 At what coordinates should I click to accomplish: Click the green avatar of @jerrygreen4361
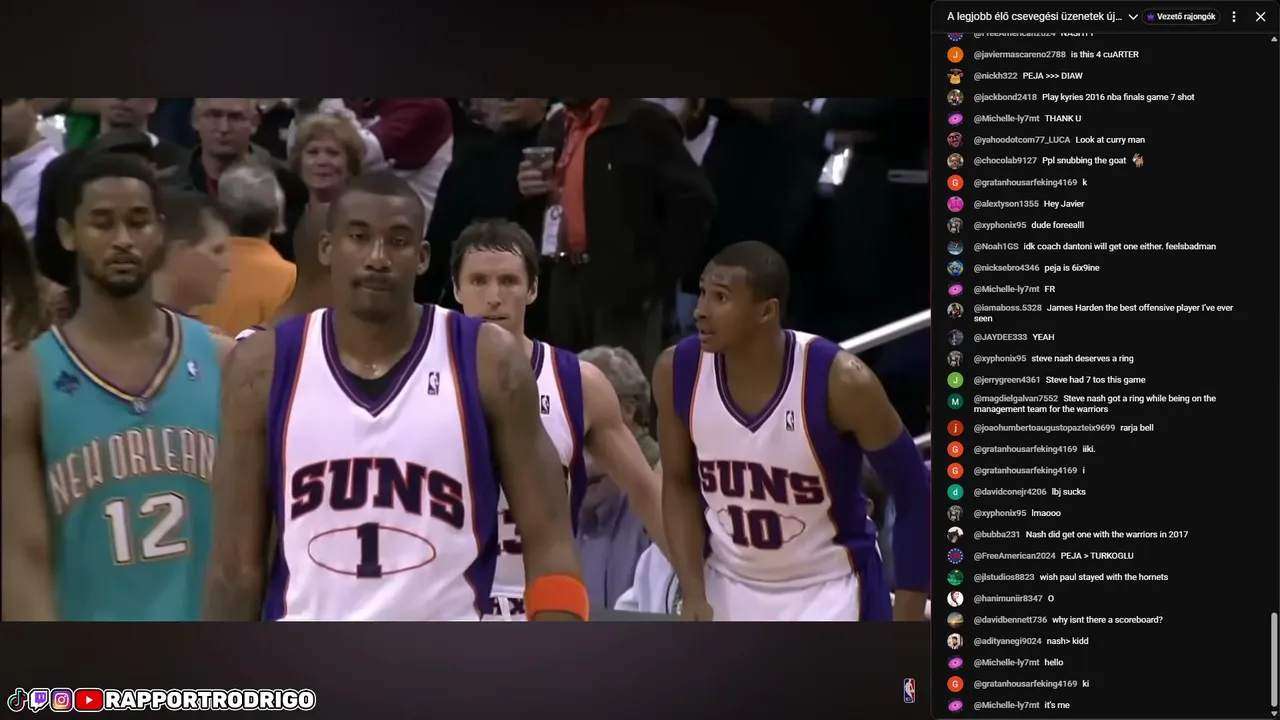(x=955, y=380)
